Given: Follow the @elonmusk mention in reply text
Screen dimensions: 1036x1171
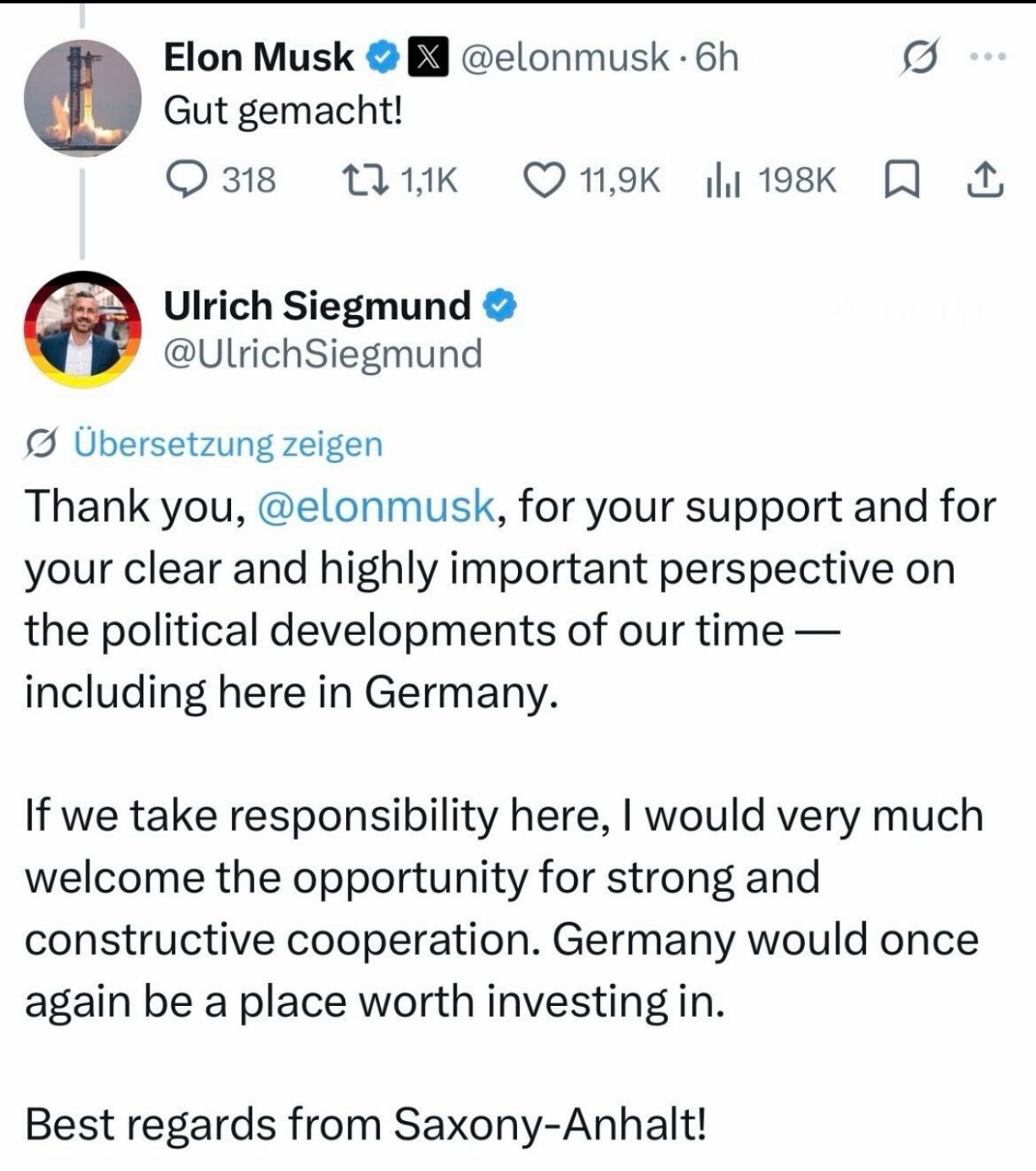Looking at the screenshot, I should point(374,506).
